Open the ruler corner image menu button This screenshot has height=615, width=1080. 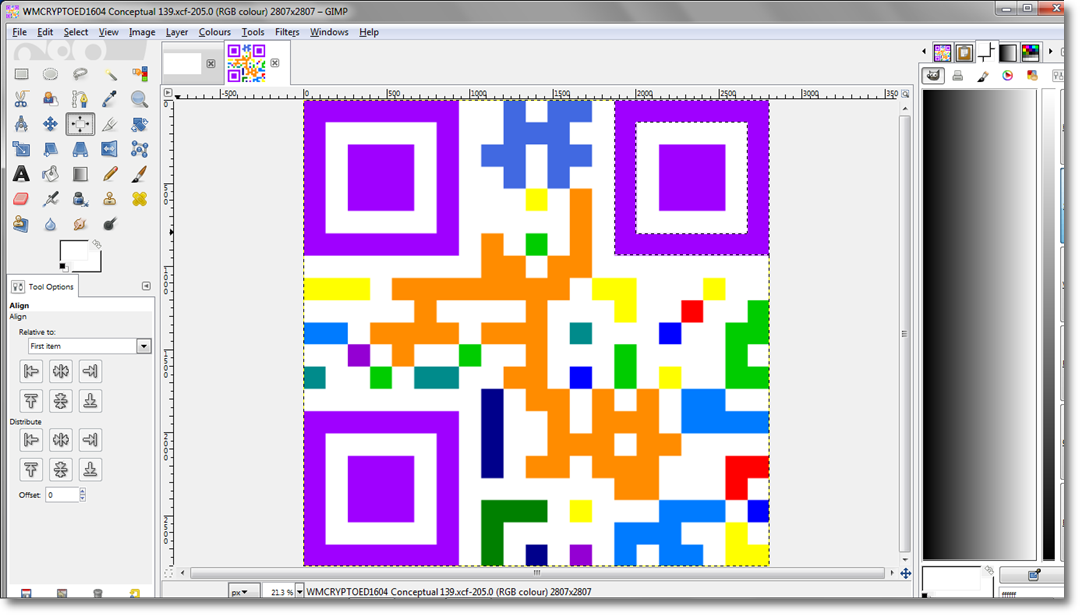pyautogui.click(x=168, y=92)
